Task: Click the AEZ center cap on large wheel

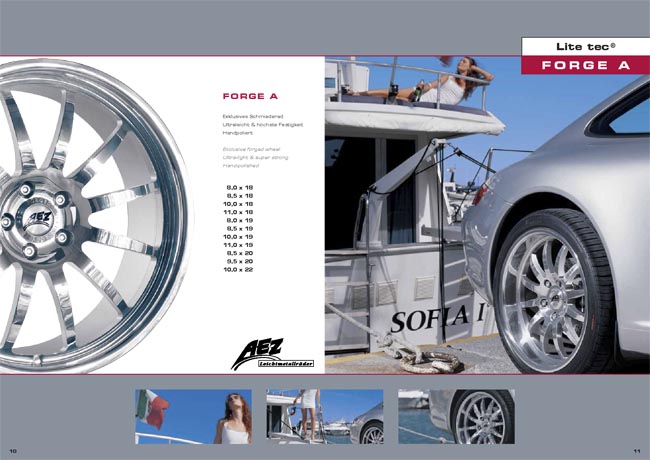Action: pos(38,217)
